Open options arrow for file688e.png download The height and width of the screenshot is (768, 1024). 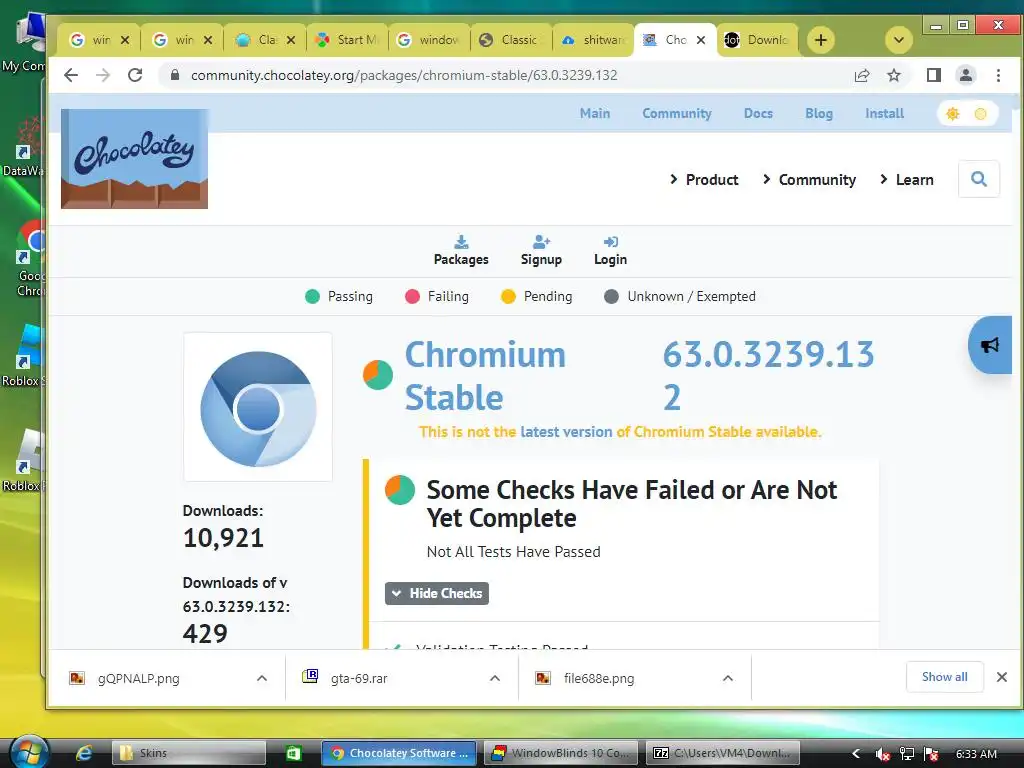click(x=728, y=678)
